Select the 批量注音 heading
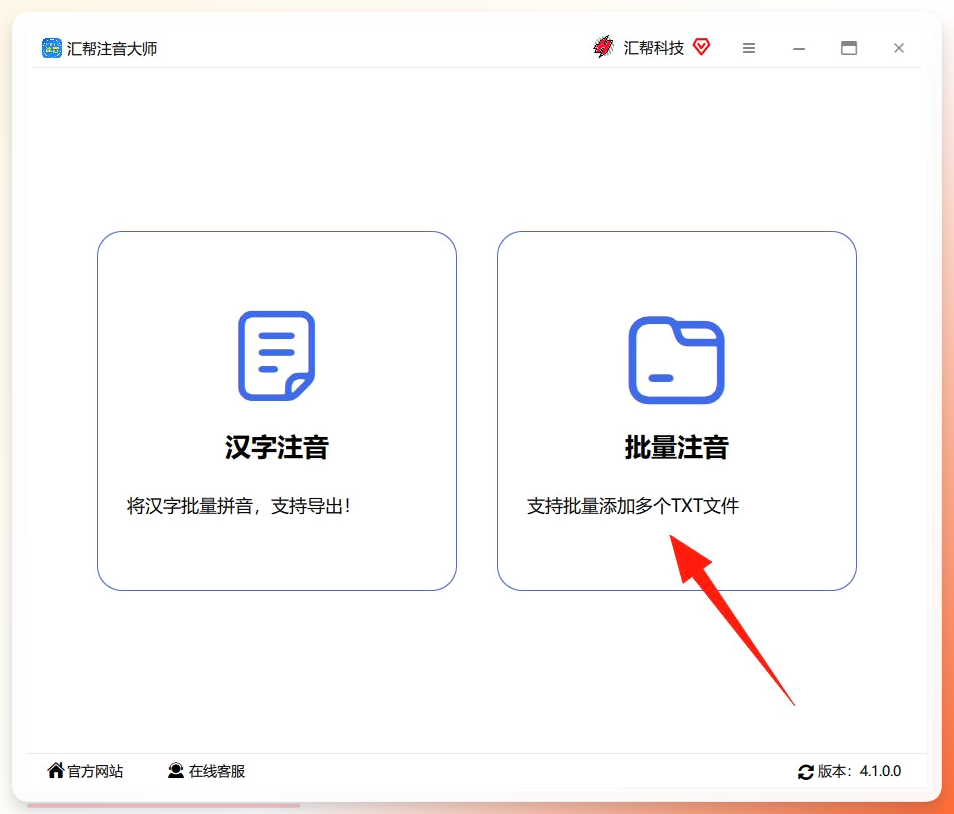 coord(677,447)
